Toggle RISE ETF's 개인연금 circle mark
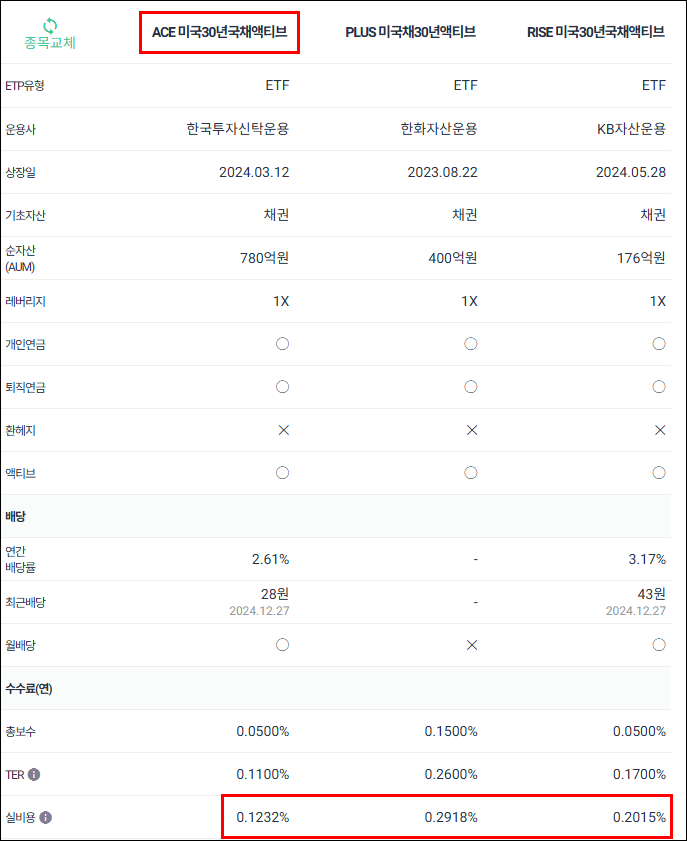687x841 pixels. (659, 343)
